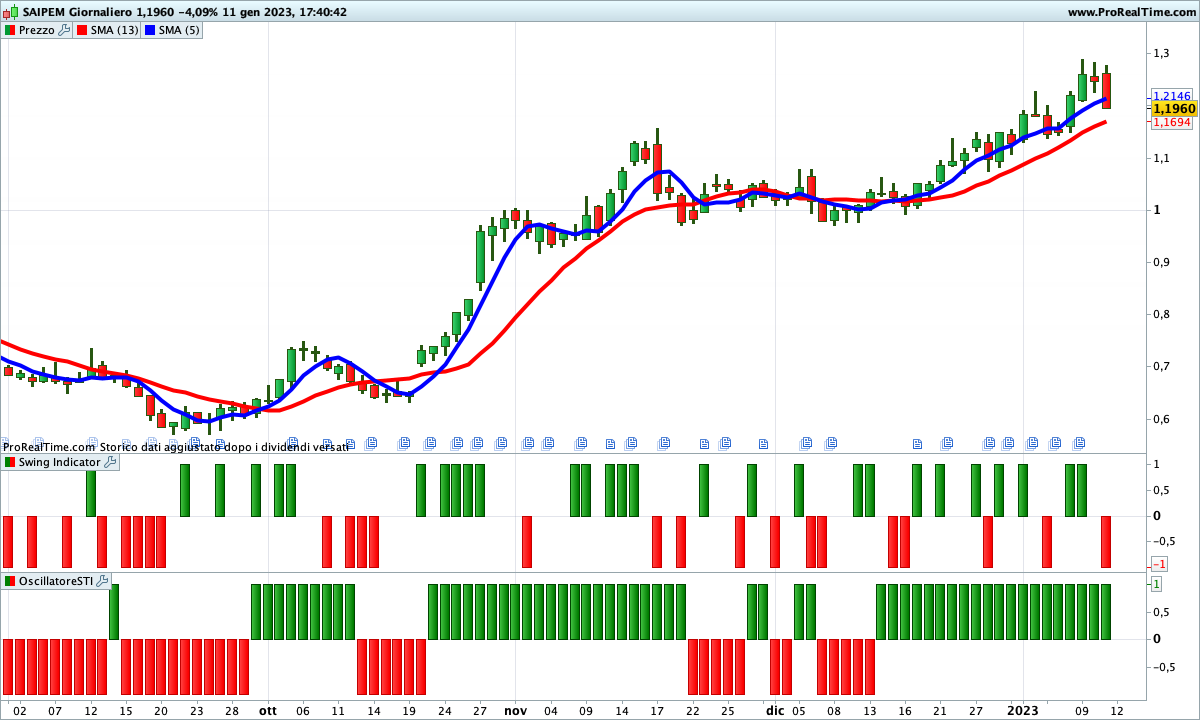Image resolution: width=1200 pixels, height=720 pixels.
Task: Click the red -1 Swing Indicator value tag
Action: (1159, 564)
